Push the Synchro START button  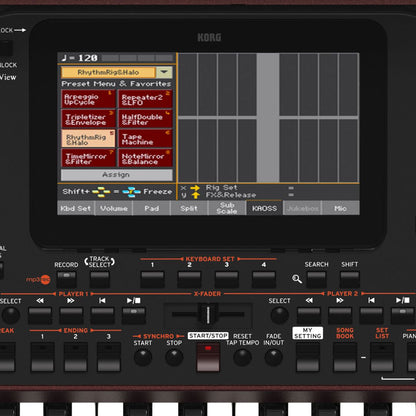[143, 357]
